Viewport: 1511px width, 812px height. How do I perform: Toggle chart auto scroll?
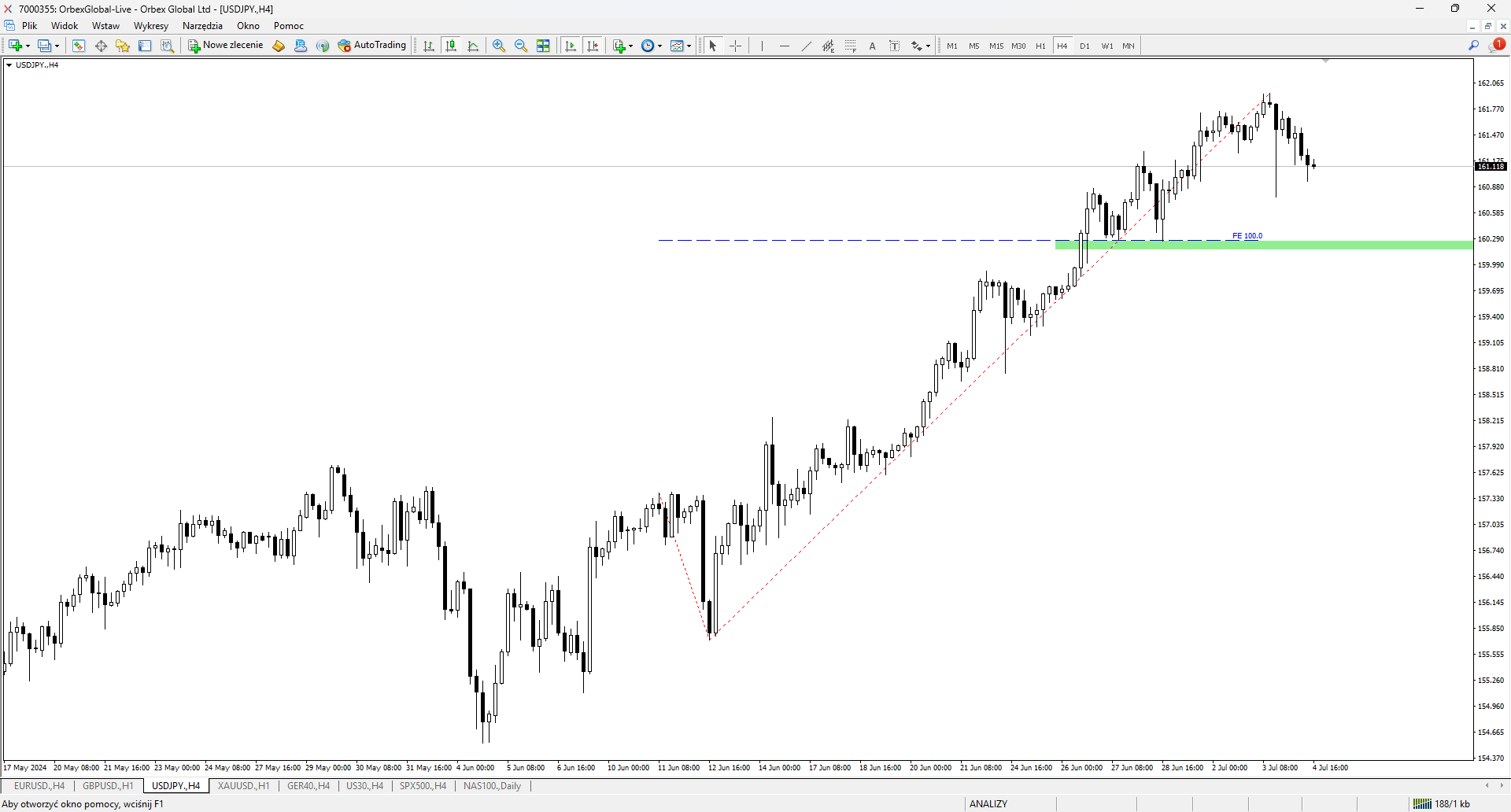tap(571, 46)
